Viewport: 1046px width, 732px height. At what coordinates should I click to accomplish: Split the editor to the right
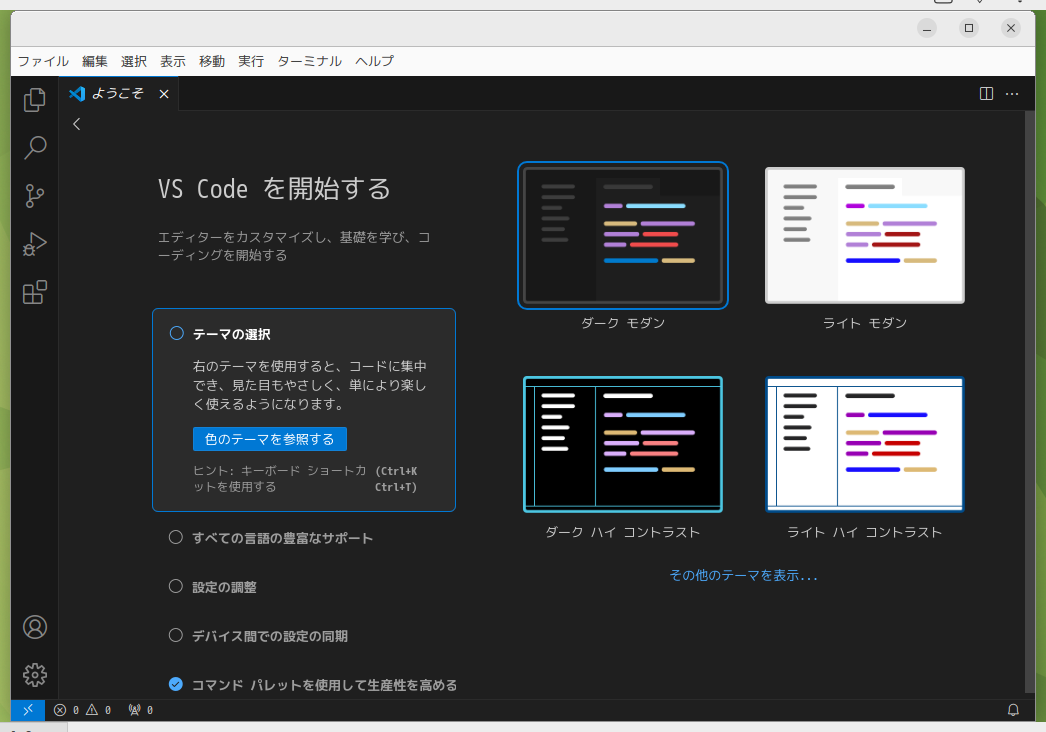point(986,93)
